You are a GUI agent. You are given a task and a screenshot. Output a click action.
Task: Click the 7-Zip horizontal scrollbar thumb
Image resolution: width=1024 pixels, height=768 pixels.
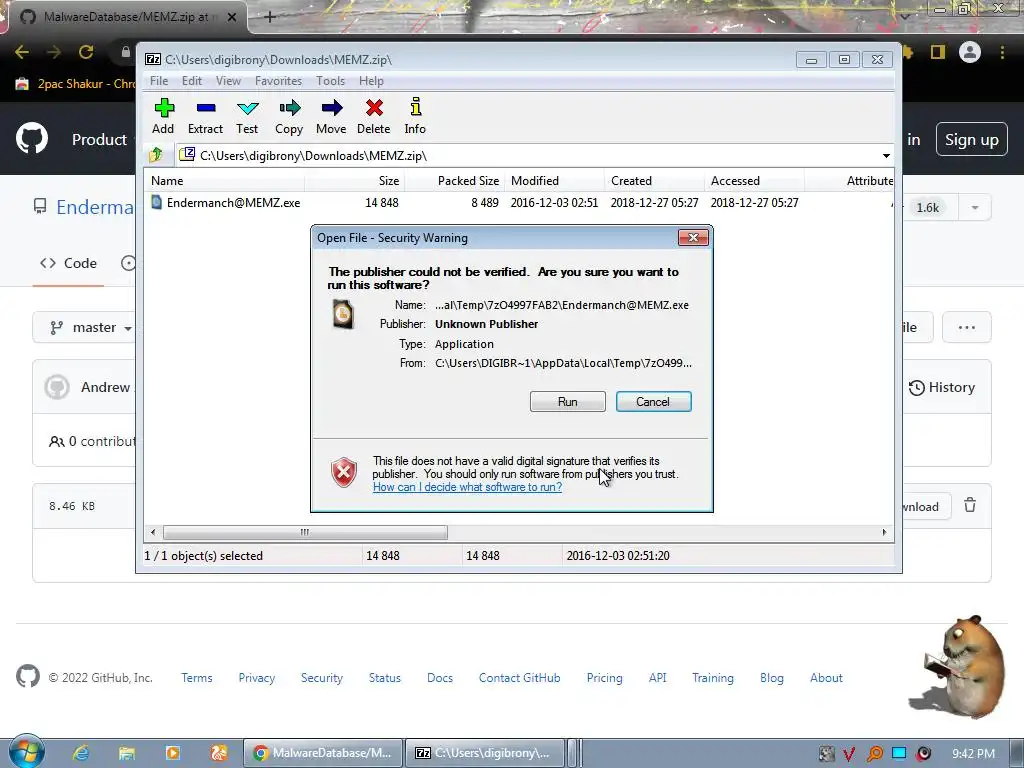pos(305,532)
